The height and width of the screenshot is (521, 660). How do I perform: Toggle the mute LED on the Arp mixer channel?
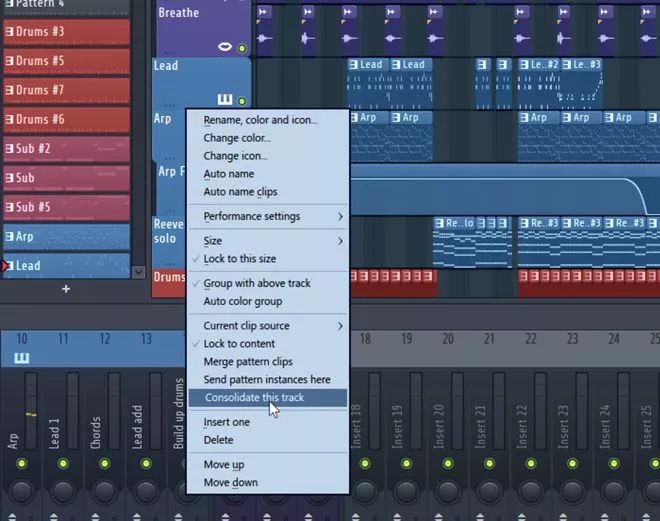pos(21,464)
